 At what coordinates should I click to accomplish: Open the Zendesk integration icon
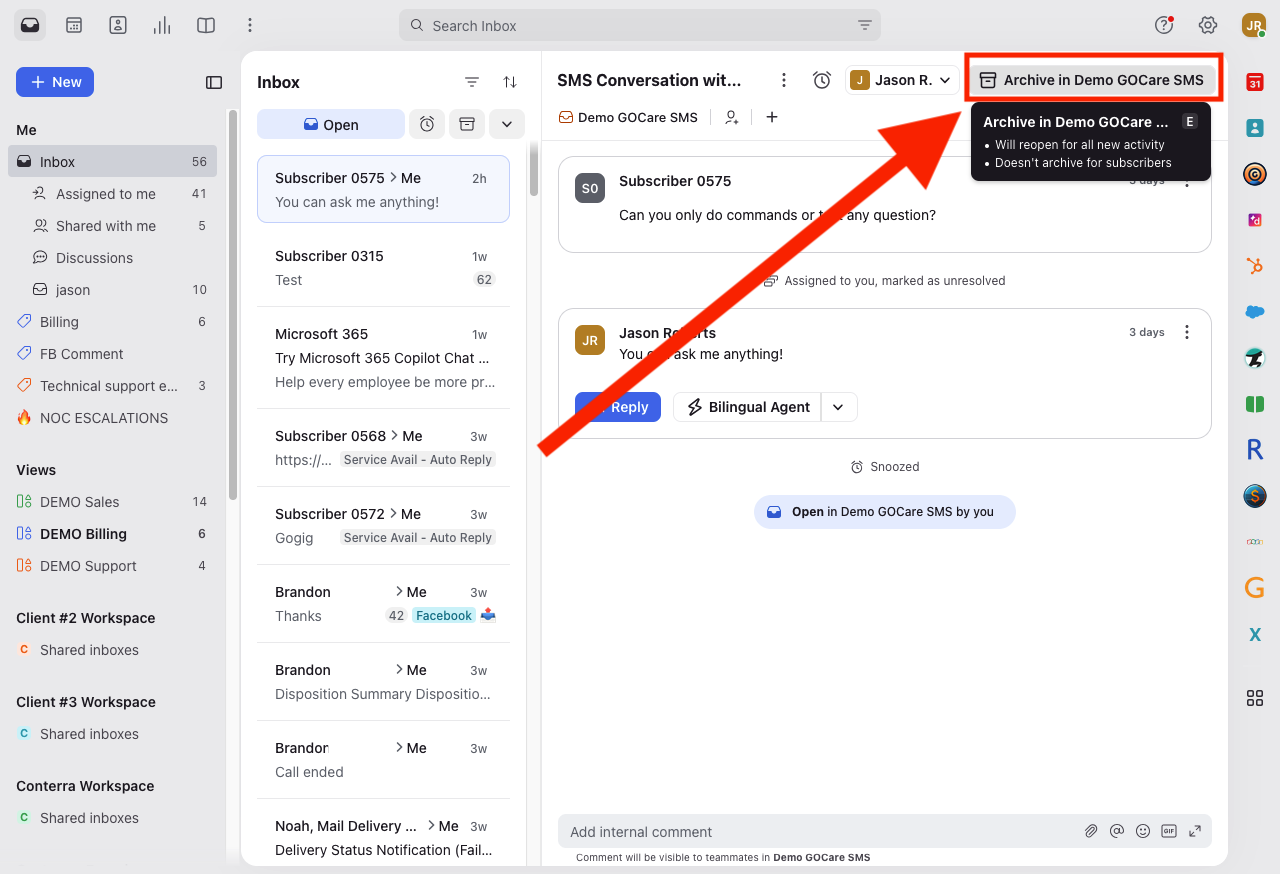[1254, 358]
